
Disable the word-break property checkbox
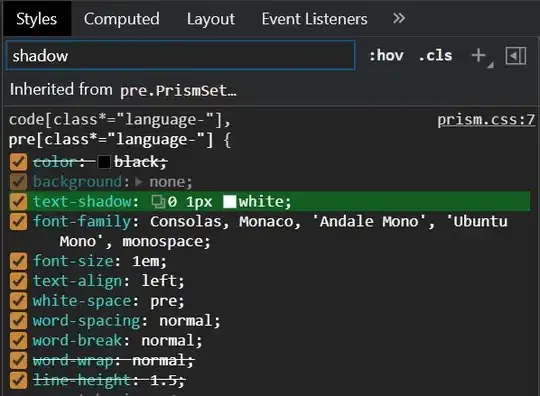(18, 341)
